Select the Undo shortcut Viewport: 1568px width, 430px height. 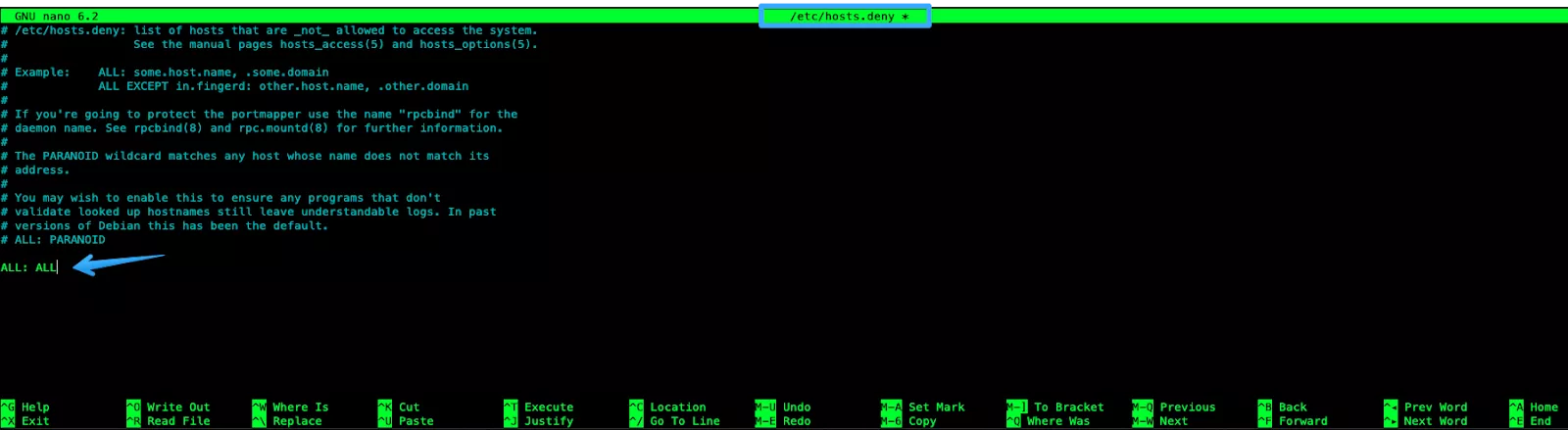click(797, 407)
